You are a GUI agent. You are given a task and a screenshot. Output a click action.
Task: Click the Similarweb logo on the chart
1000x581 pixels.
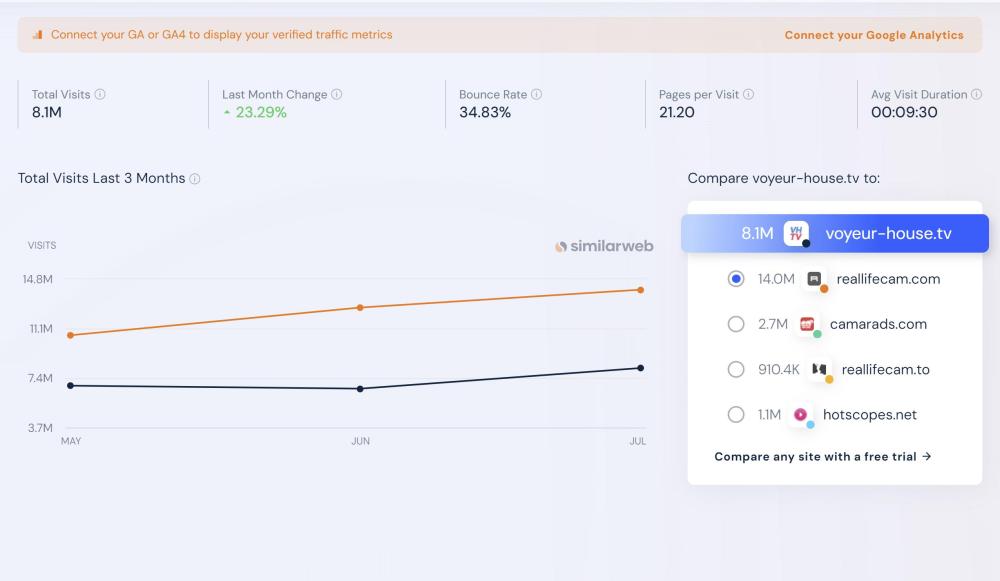tap(604, 246)
